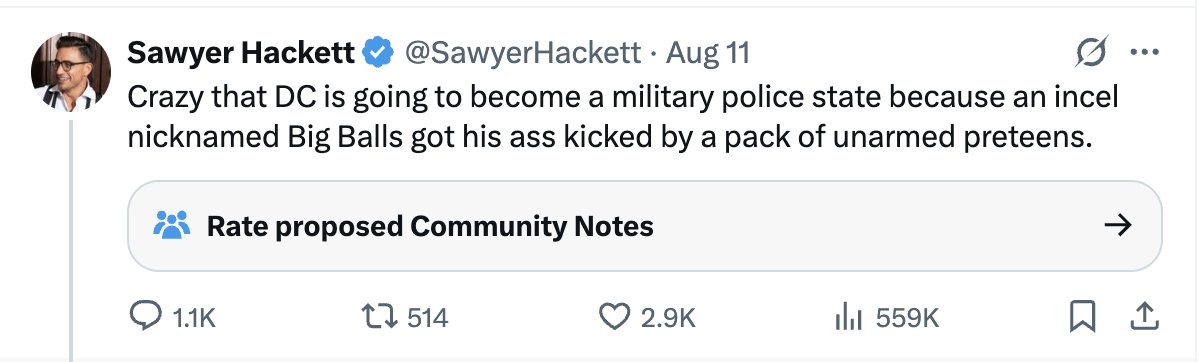Viewport: 1200px width, 362px height.
Task: Open the three-dot More menu
Action: point(1142,52)
